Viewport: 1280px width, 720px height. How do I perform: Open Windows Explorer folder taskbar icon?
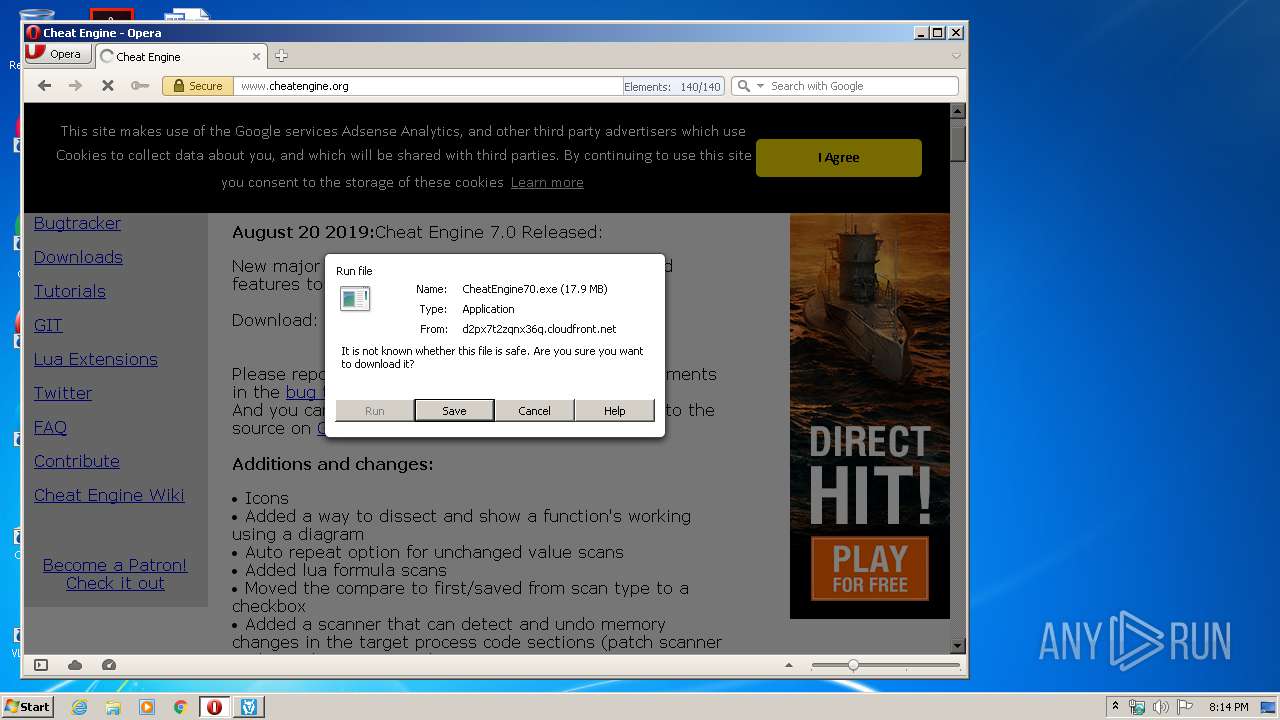click(113, 707)
